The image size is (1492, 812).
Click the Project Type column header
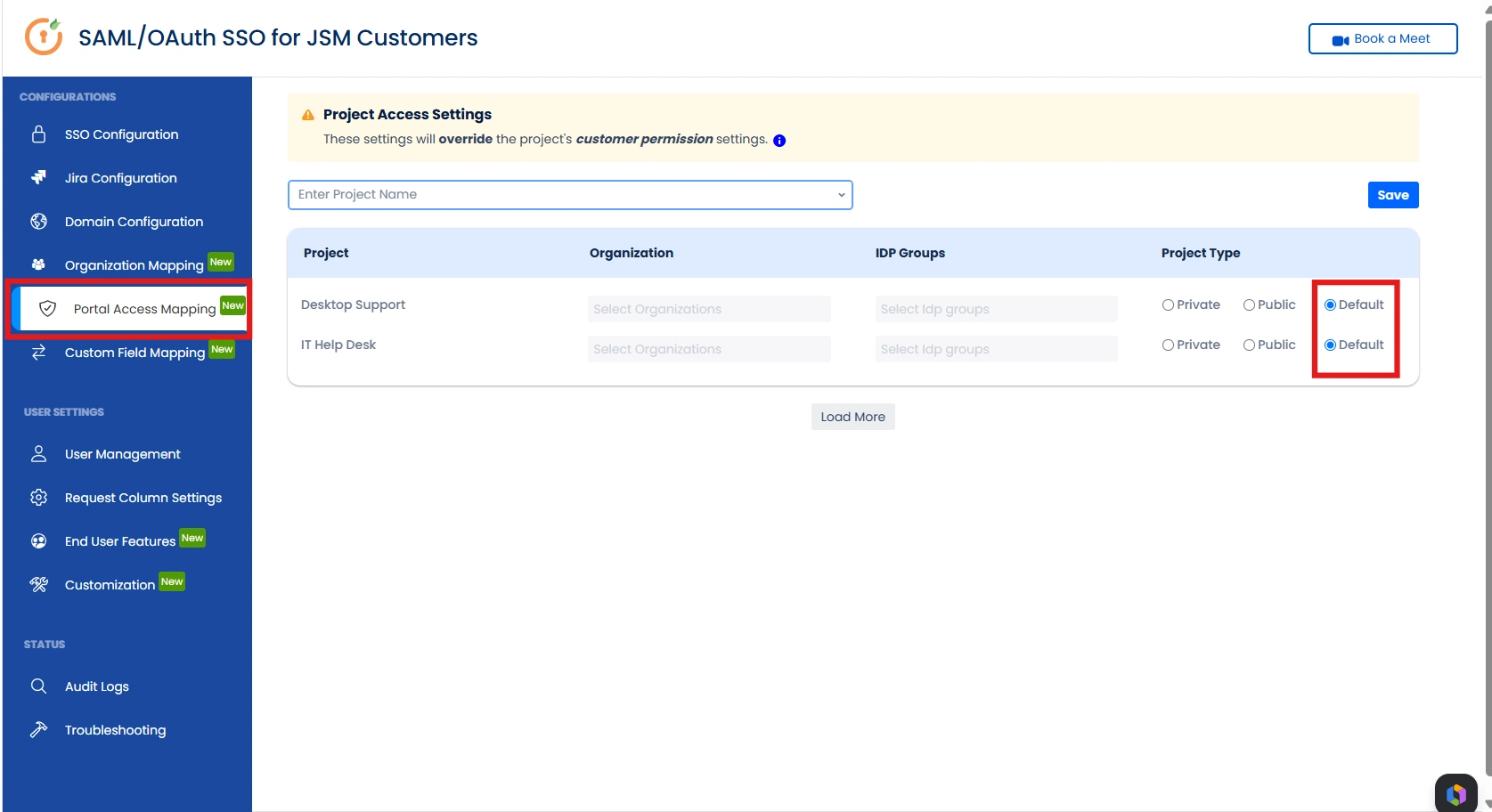click(x=1200, y=253)
